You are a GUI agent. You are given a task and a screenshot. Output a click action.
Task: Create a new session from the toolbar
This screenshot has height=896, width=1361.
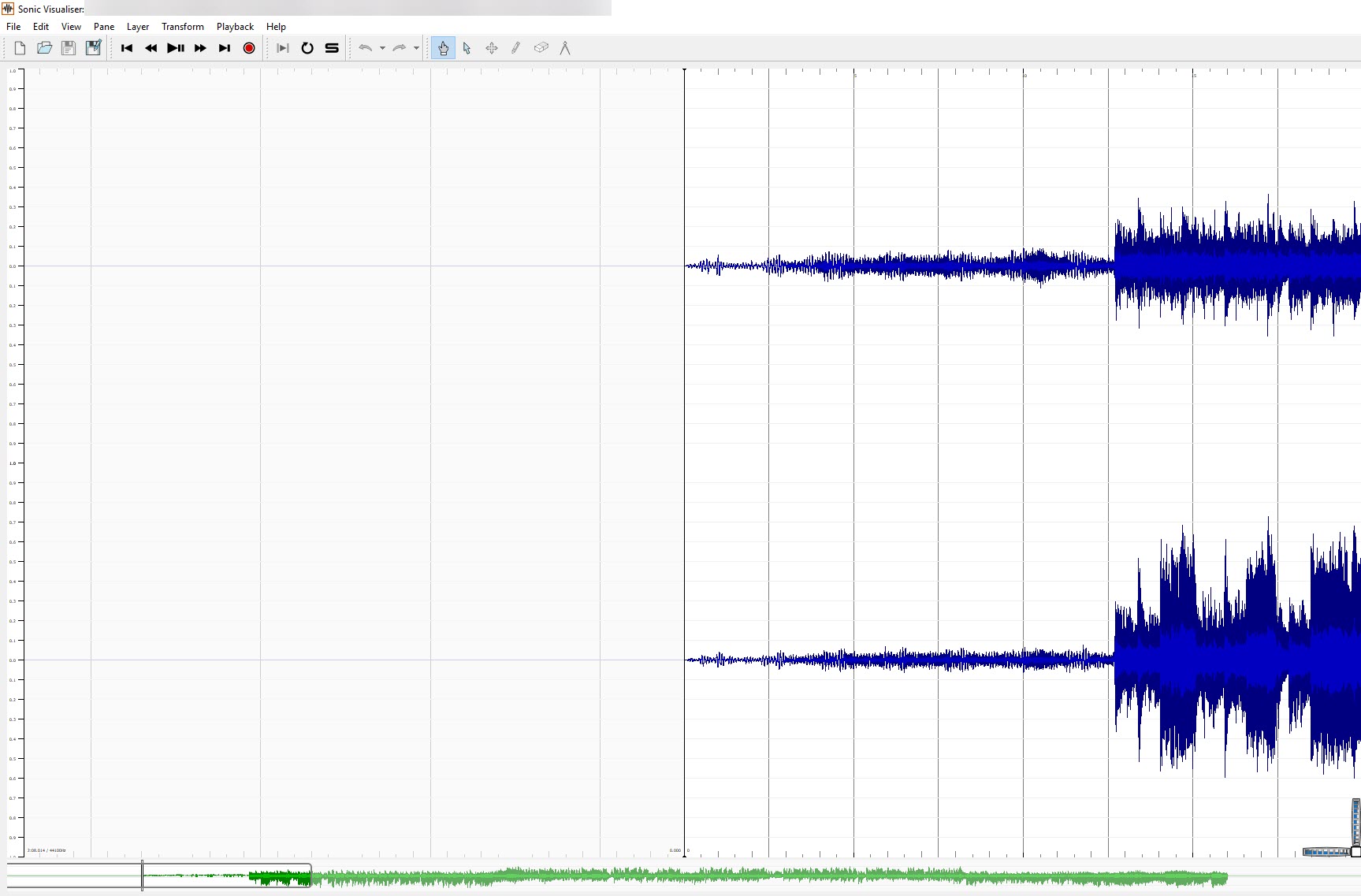coord(20,48)
